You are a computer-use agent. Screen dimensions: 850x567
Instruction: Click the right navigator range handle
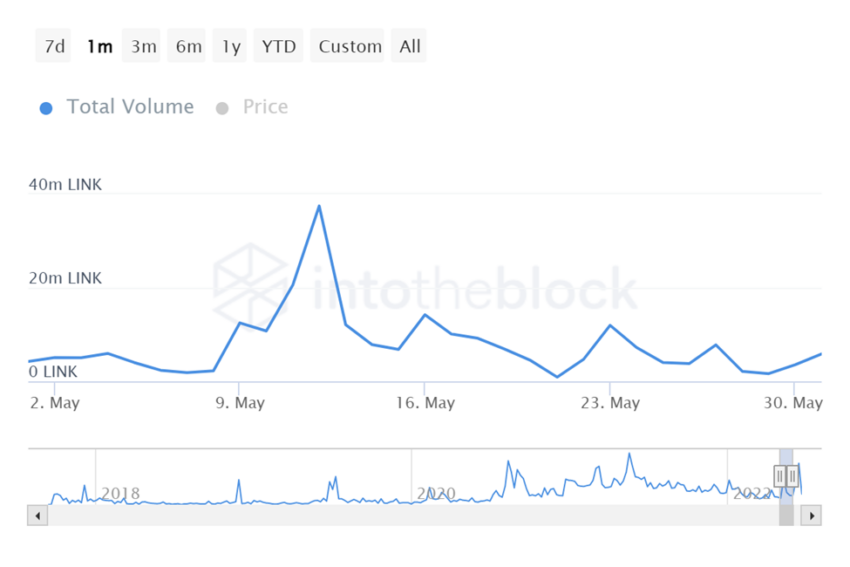pos(792,476)
